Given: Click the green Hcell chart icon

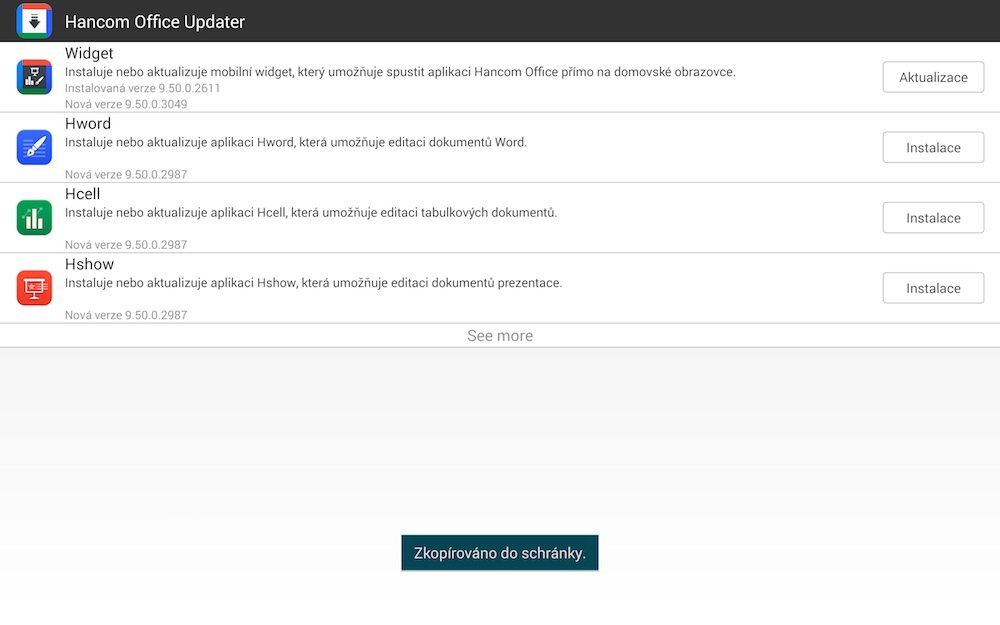Looking at the screenshot, I should tap(34, 217).
